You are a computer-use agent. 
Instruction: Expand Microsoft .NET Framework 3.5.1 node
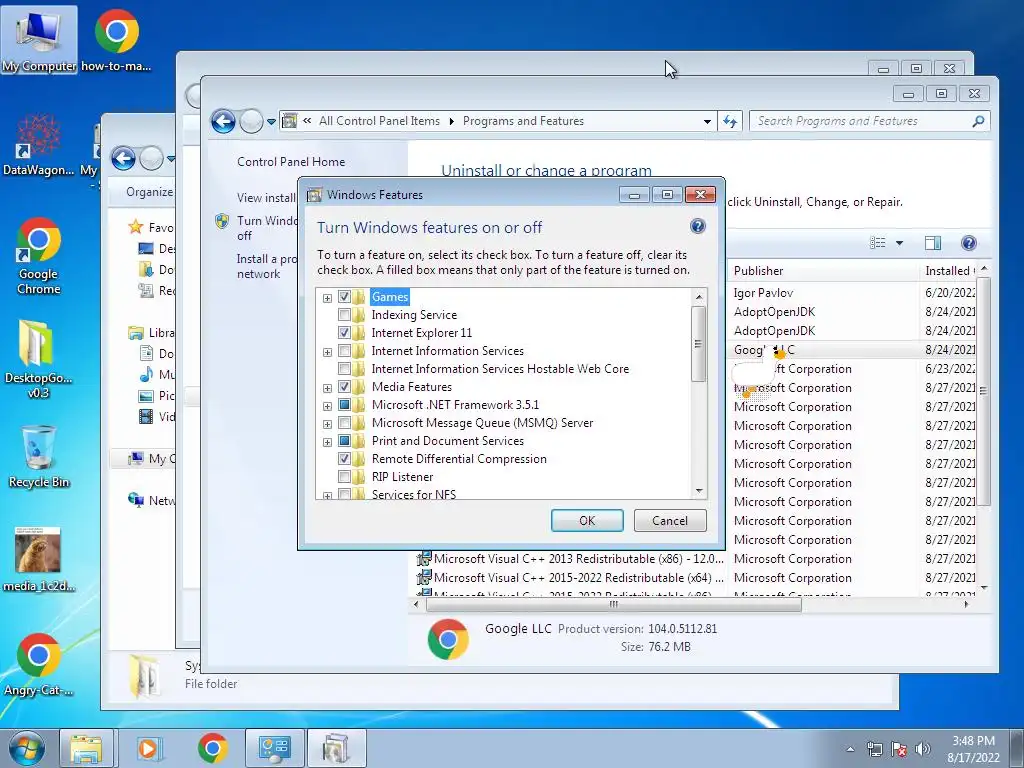tap(327, 406)
